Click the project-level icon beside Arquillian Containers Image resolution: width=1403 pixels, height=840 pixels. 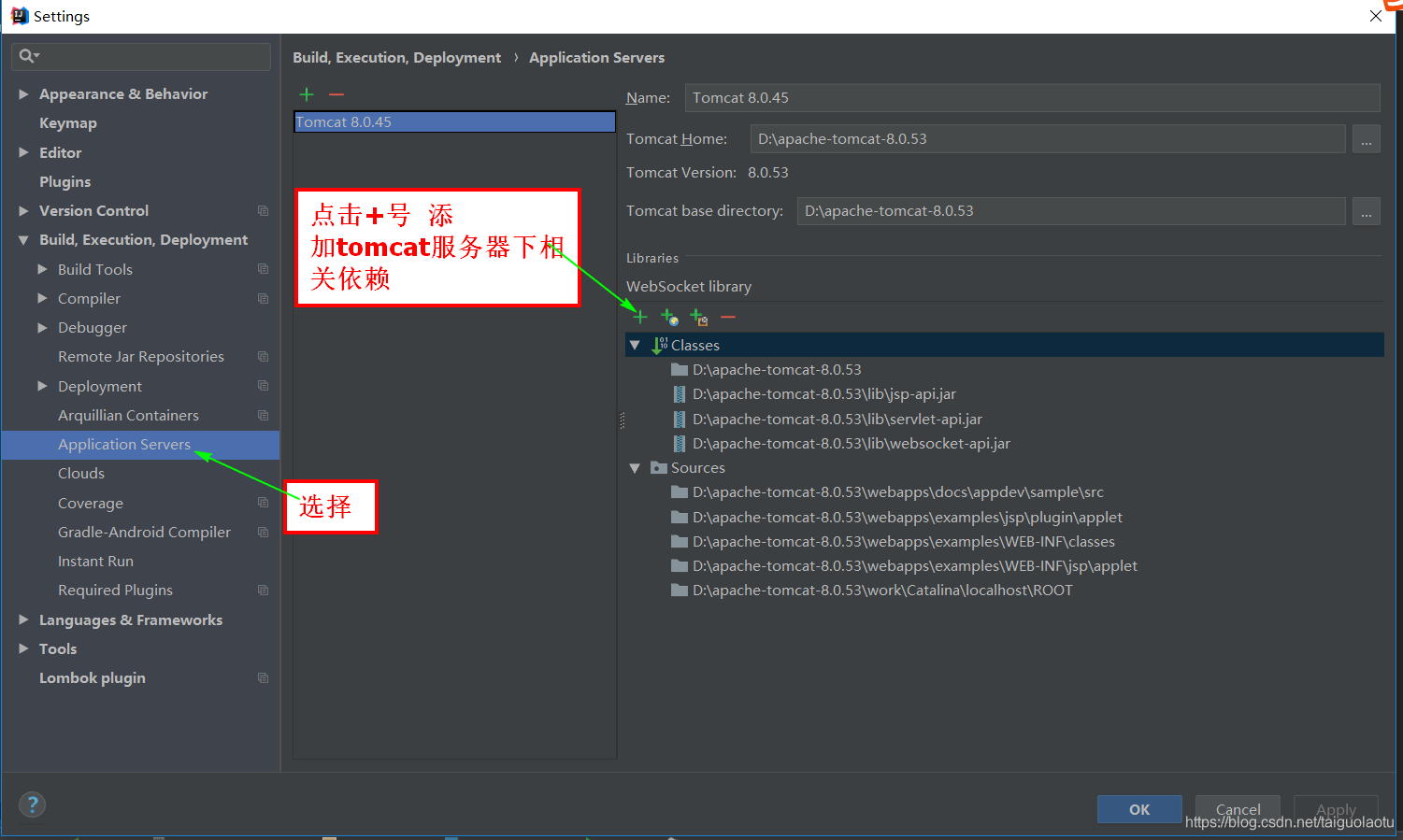pos(263,416)
